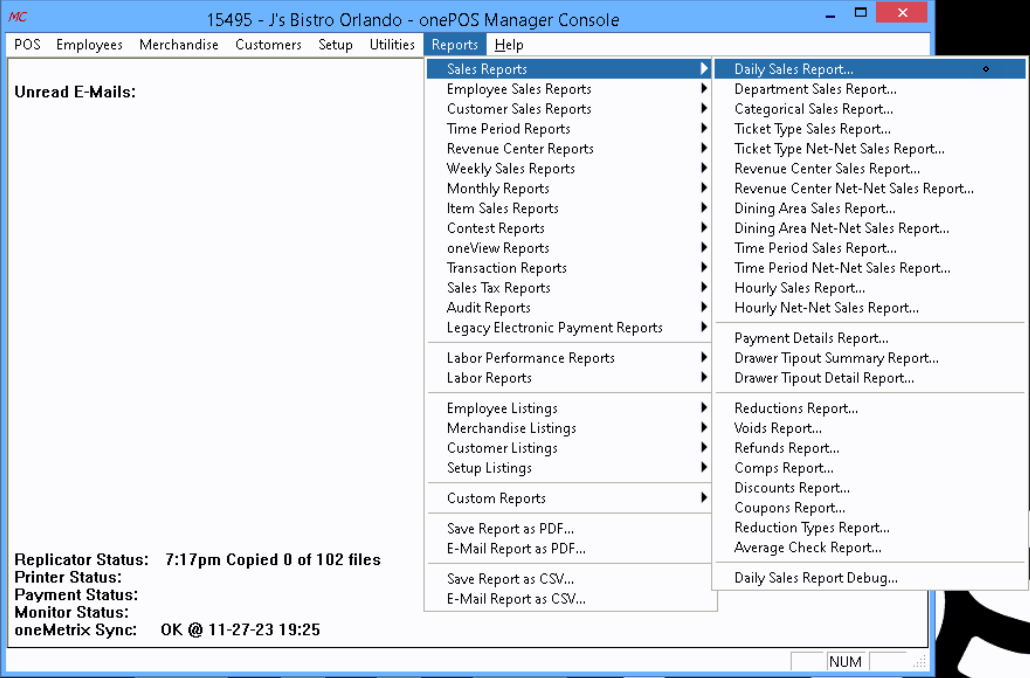Open the Merchandise menu

point(179,45)
